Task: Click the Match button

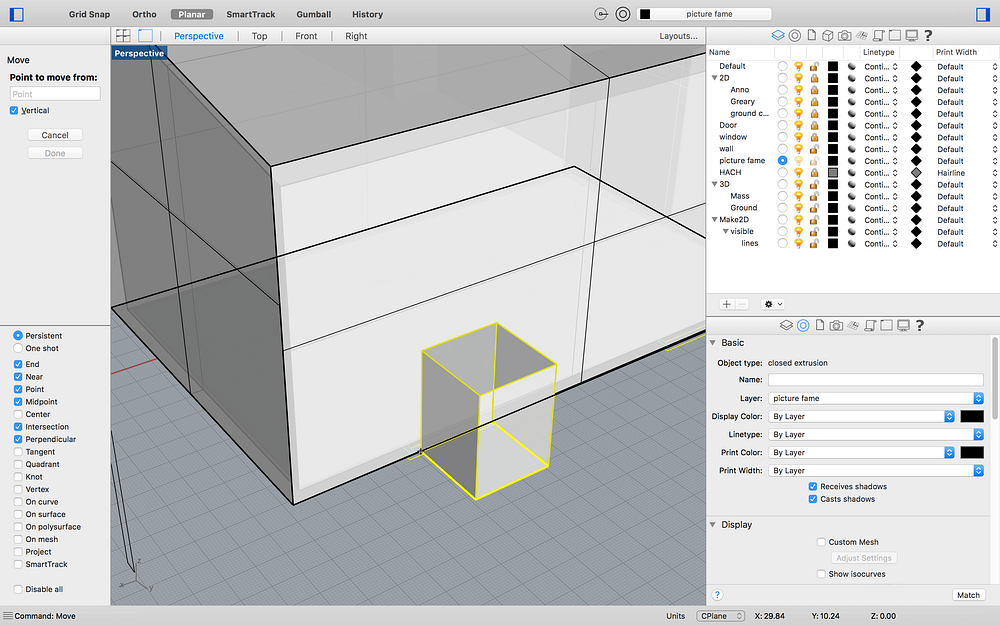Action: pyautogui.click(x=968, y=594)
